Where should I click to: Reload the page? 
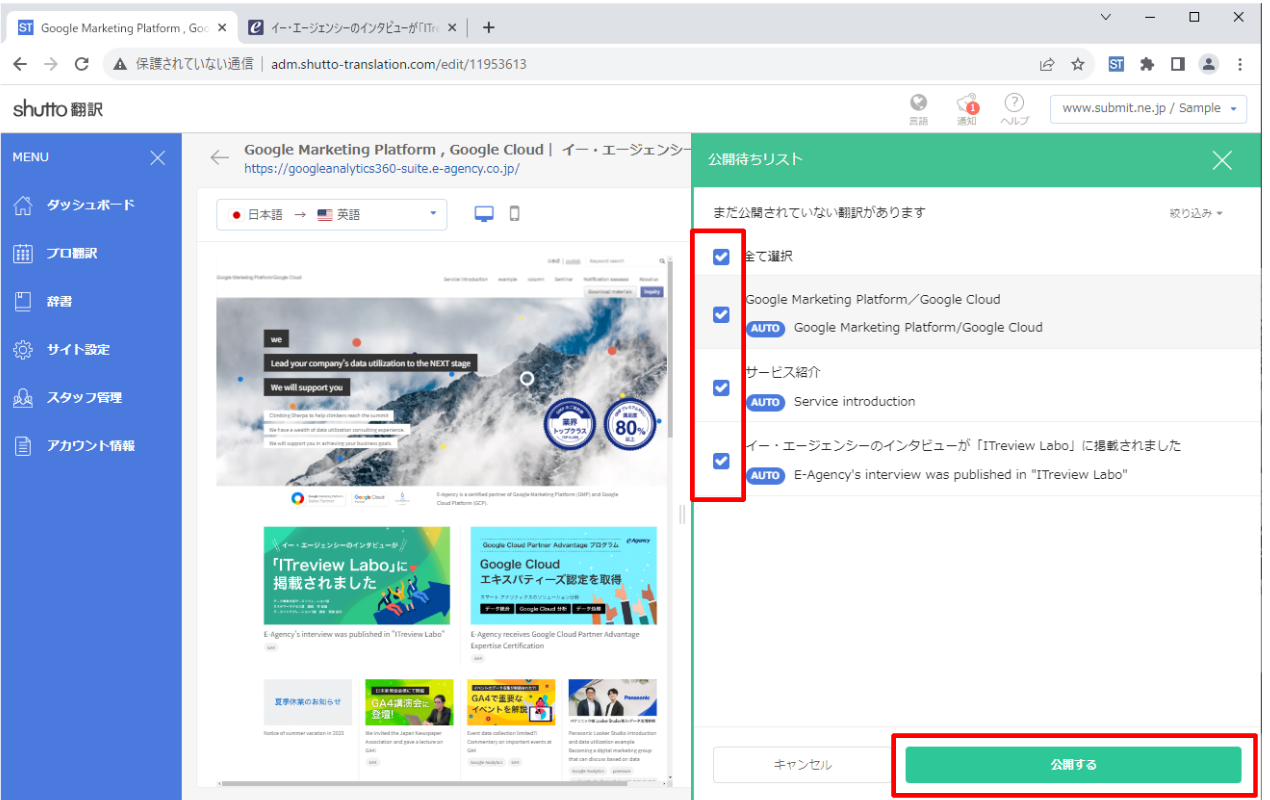click(x=82, y=64)
